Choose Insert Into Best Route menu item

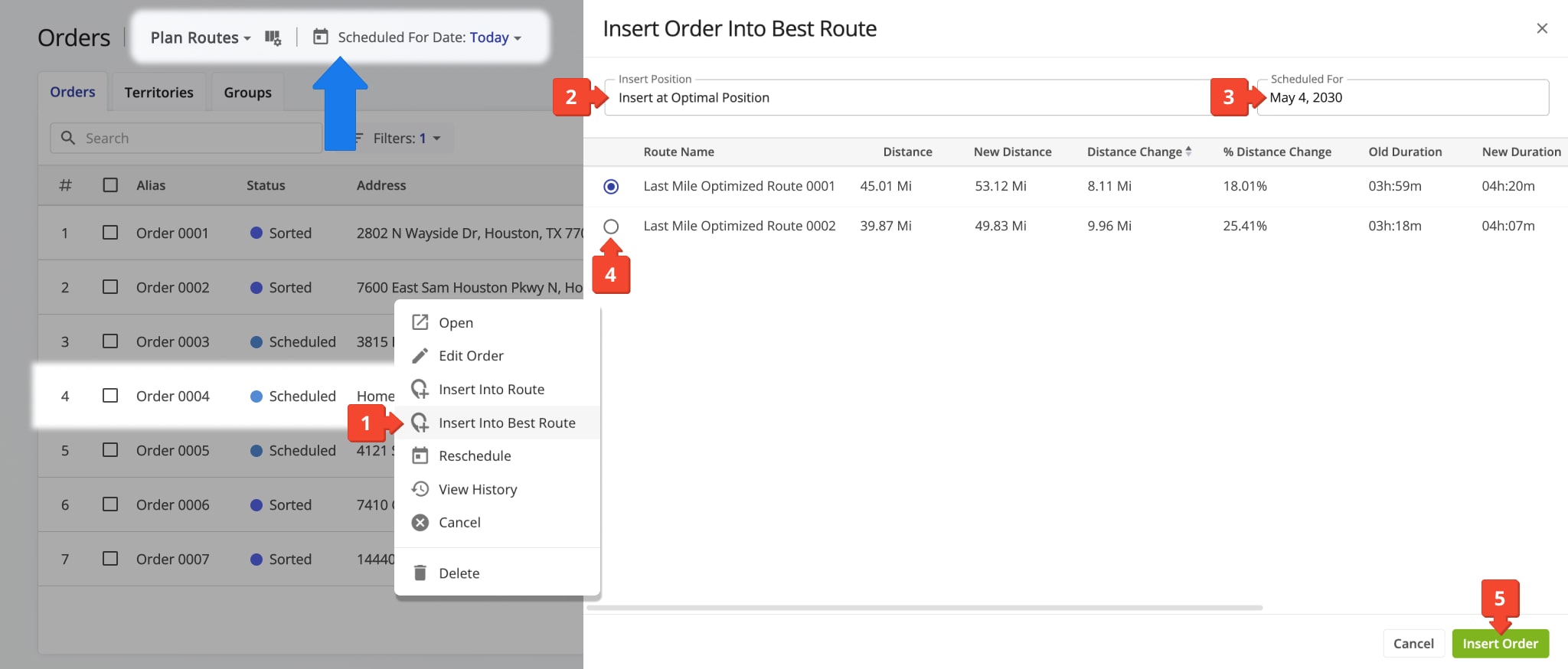coord(497,423)
